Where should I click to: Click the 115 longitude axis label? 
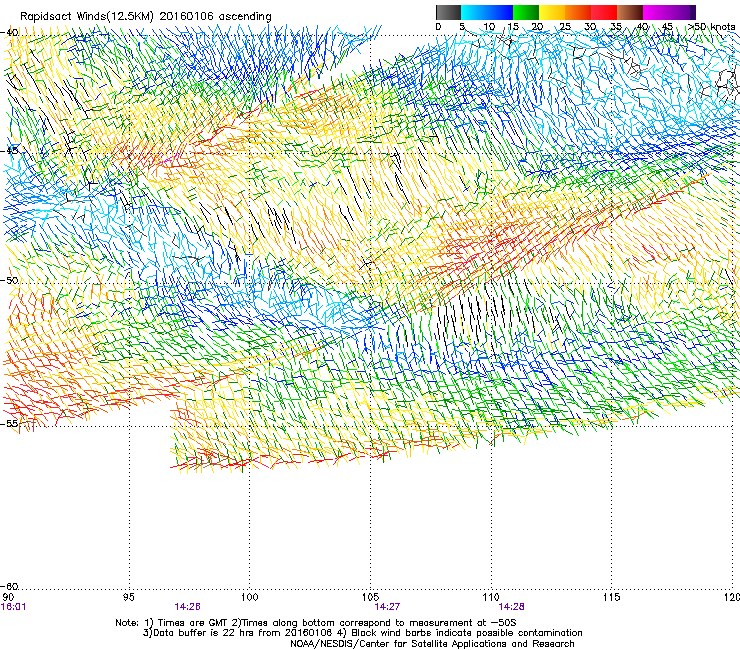[x=612, y=598]
